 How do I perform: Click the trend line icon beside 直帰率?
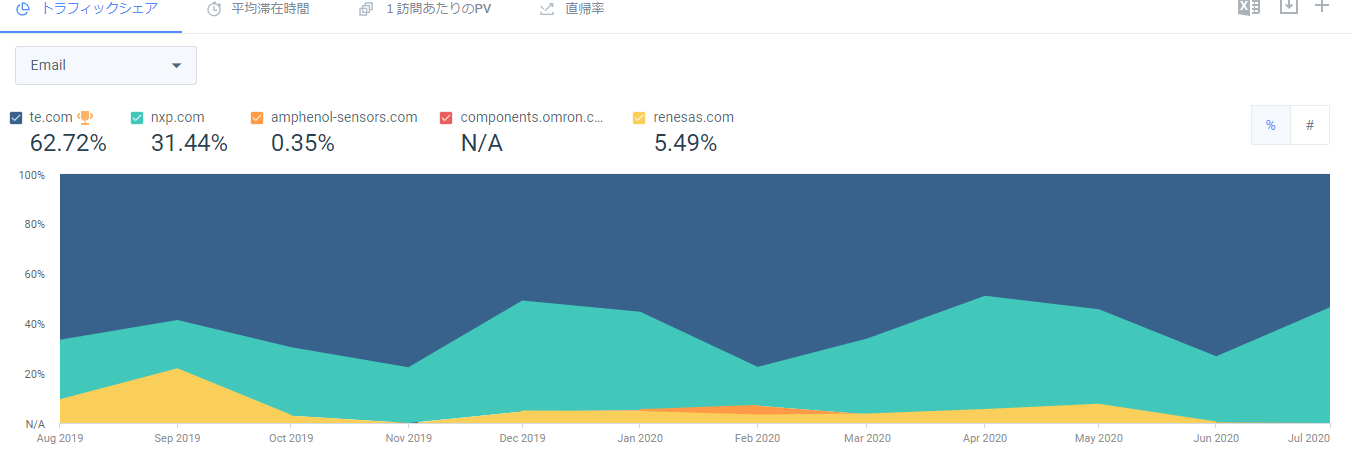point(547,9)
